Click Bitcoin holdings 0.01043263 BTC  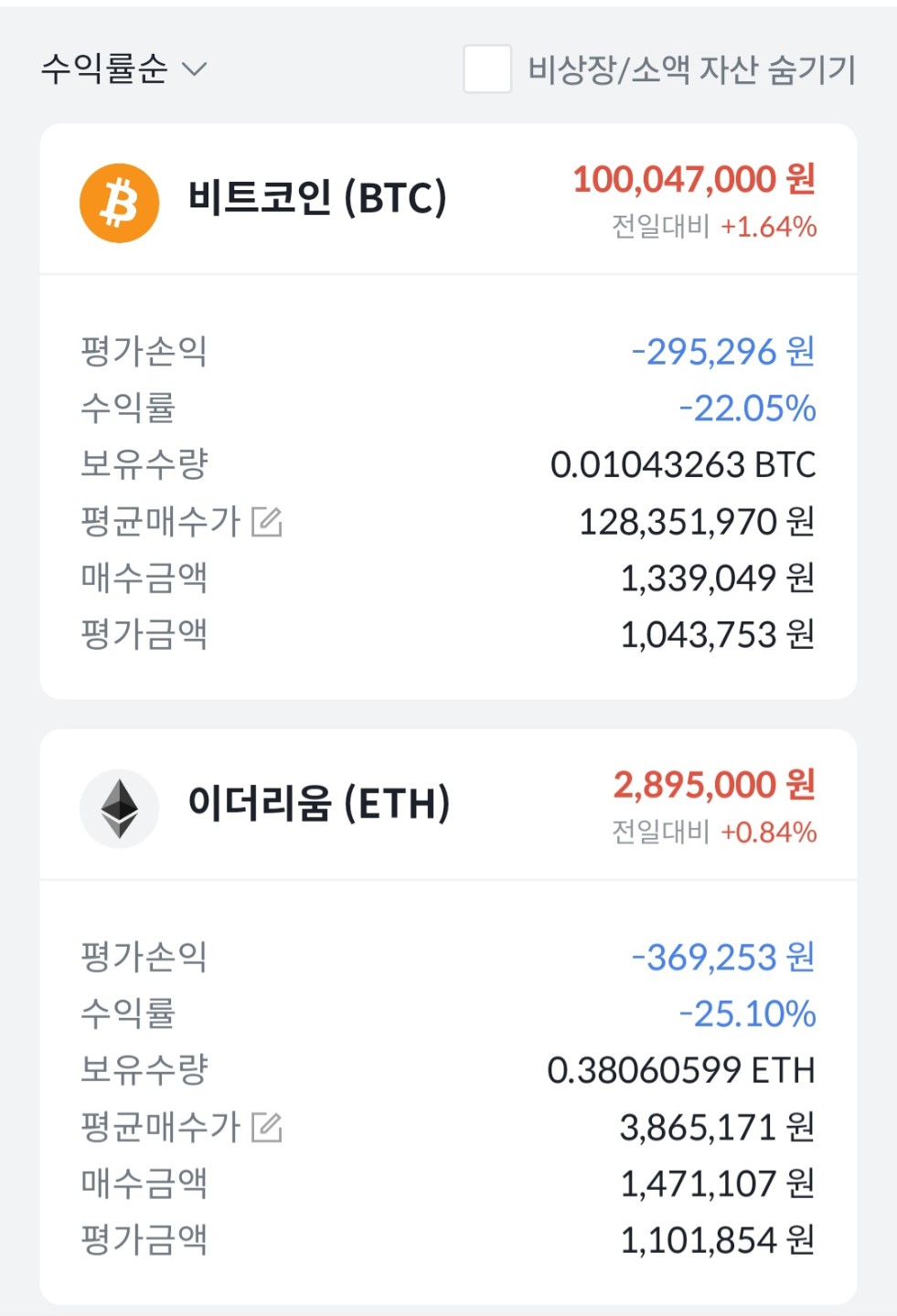coord(682,465)
